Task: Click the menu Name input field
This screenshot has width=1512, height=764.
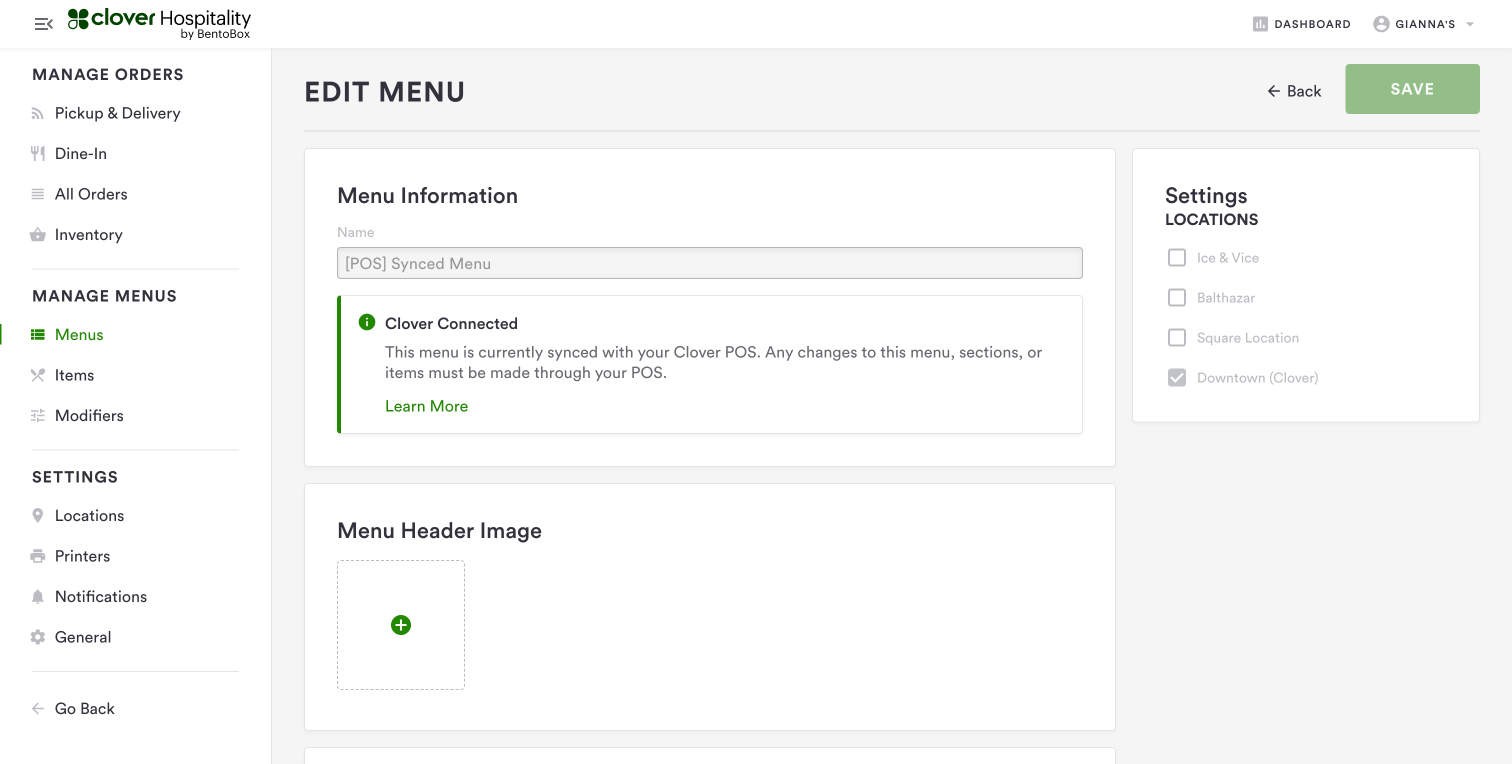Action: point(709,263)
